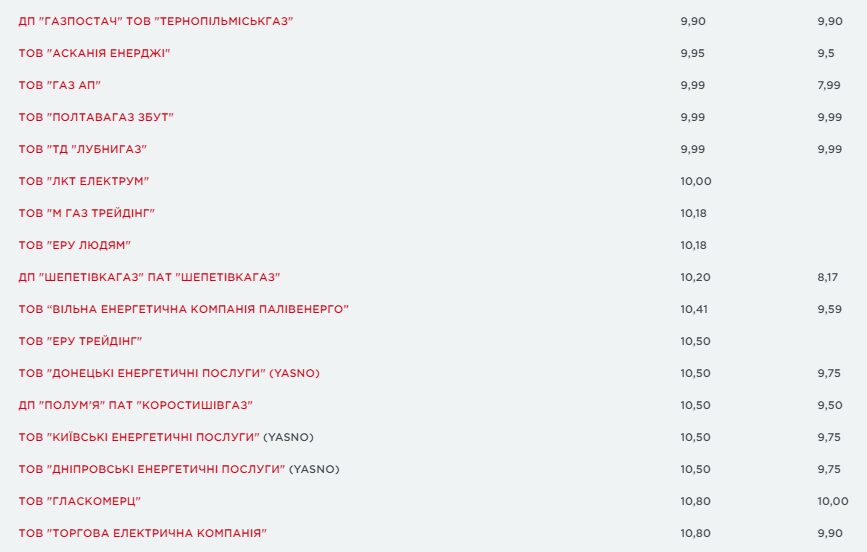Open ТОВ "АСКАНІЯ ЕНЕРДЖІ" supplier link
Viewport: 867px width, 552px height.
pos(94,53)
